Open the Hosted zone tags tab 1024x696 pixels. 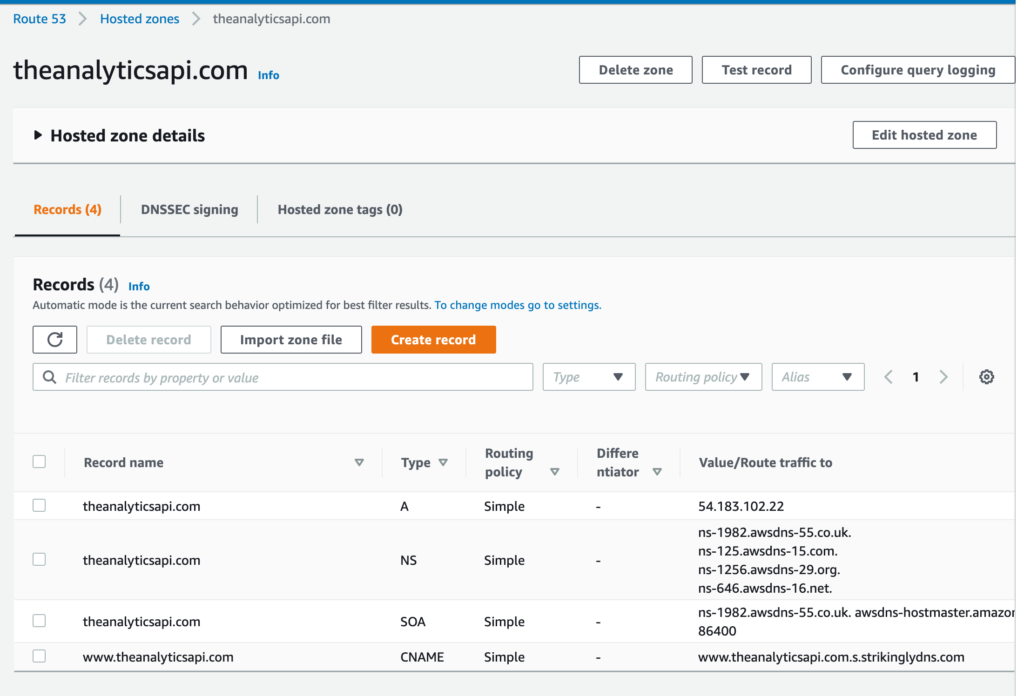[339, 210]
